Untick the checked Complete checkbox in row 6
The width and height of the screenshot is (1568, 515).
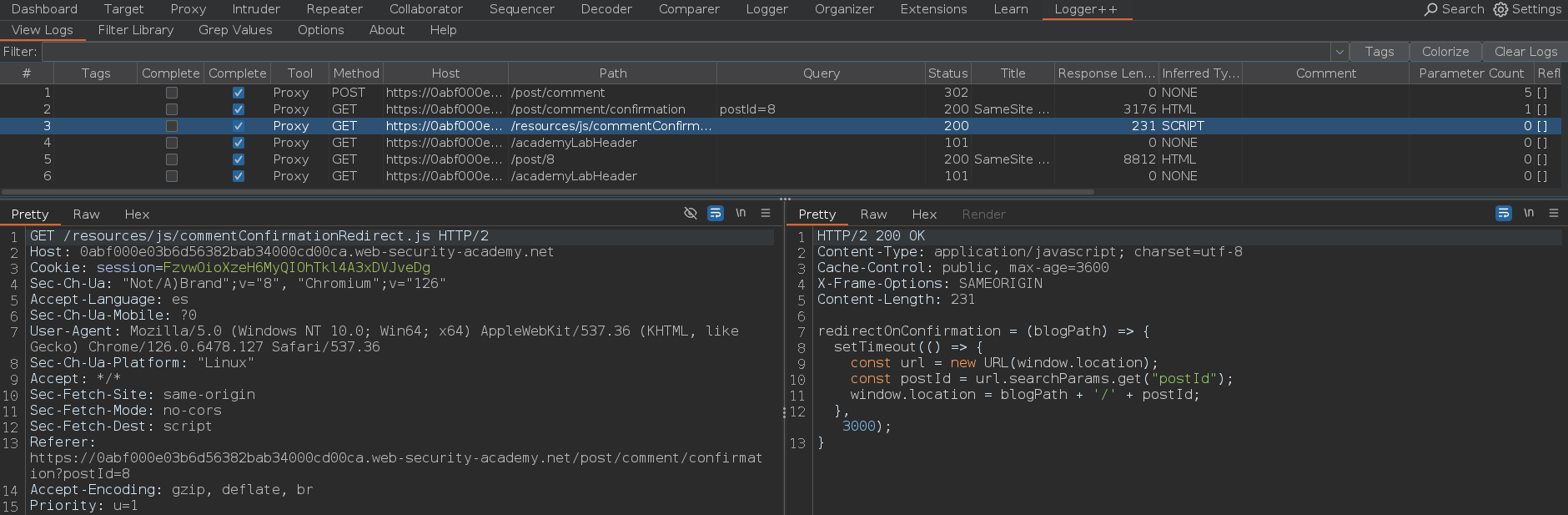(239, 176)
